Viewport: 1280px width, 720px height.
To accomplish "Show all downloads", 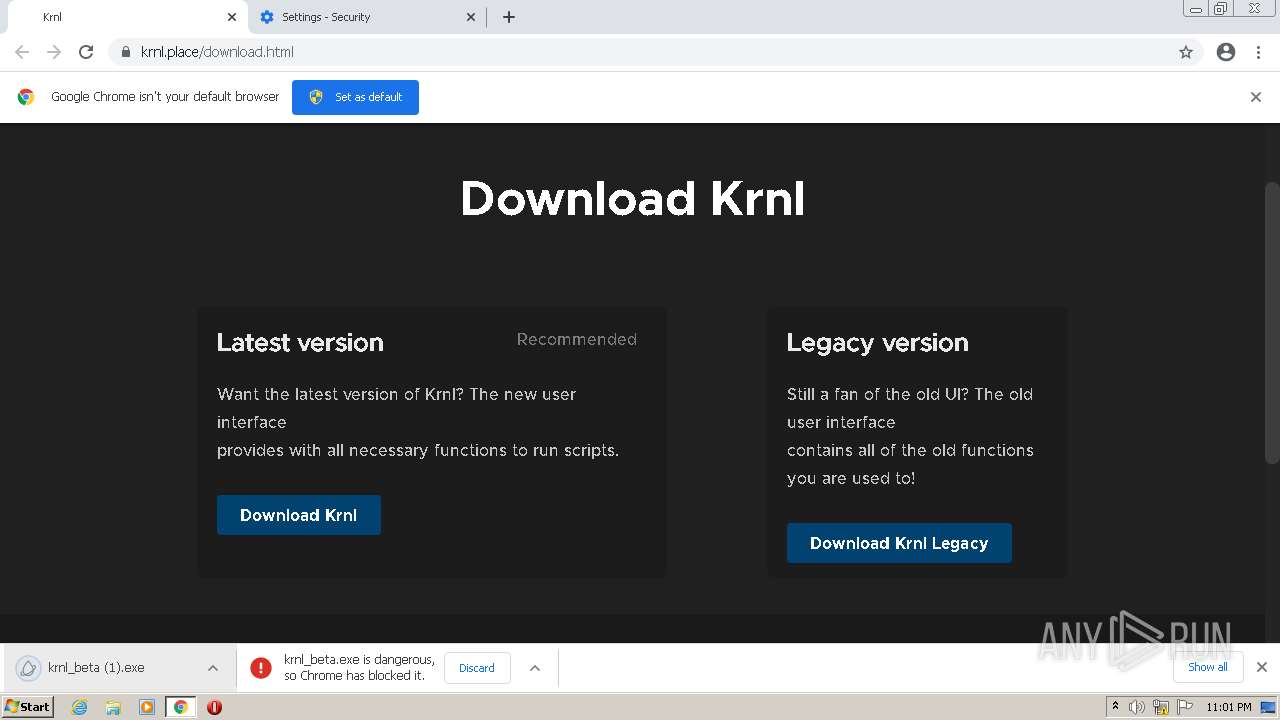I will (x=1208, y=667).
